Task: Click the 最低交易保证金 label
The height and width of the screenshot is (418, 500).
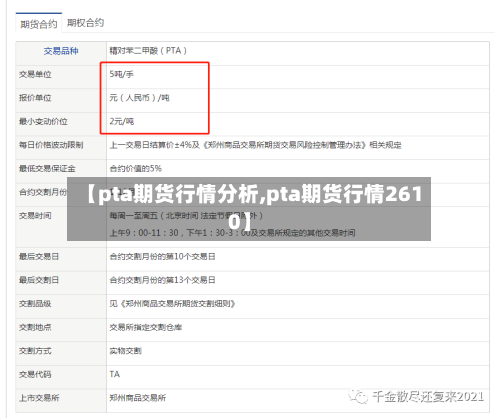Action: [x=47, y=169]
